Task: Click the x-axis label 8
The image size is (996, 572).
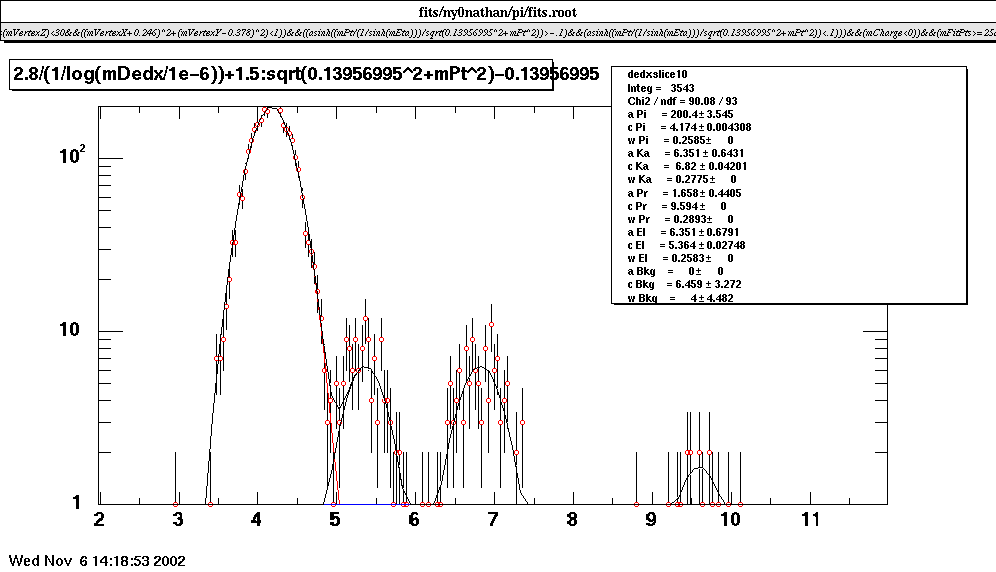Action: click(x=572, y=520)
